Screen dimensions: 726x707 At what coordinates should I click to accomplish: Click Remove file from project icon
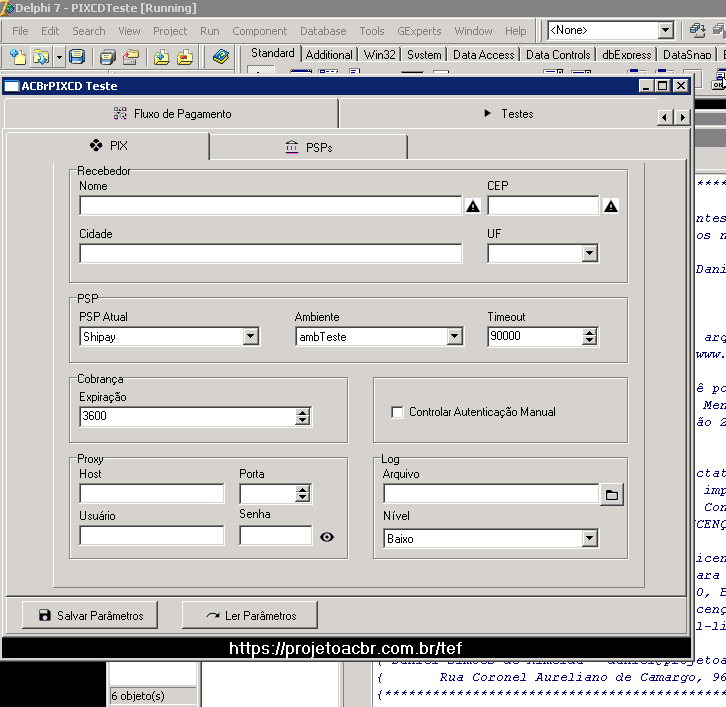[185, 57]
